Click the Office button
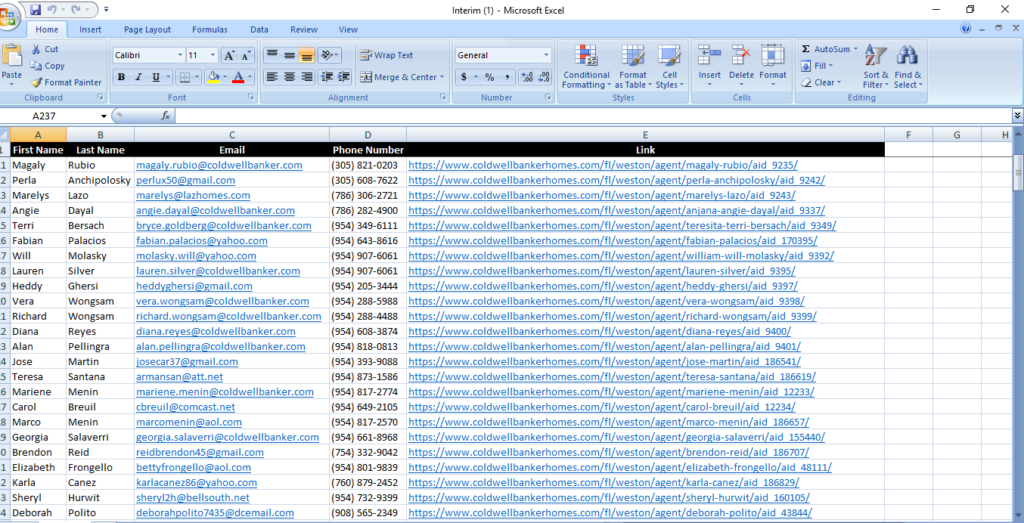This screenshot has width=1024, height=523. (x=8, y=17)
